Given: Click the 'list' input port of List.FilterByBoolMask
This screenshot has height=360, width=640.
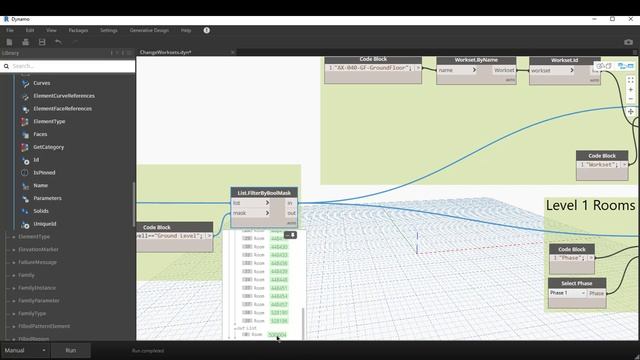Looking at the screenshot, I should point(251,203).
